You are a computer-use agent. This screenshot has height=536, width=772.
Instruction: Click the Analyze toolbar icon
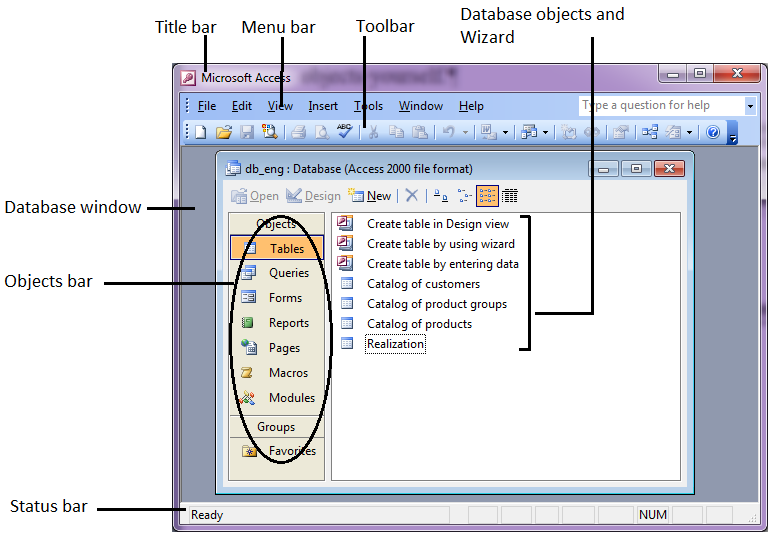click(x=529, y=132)
